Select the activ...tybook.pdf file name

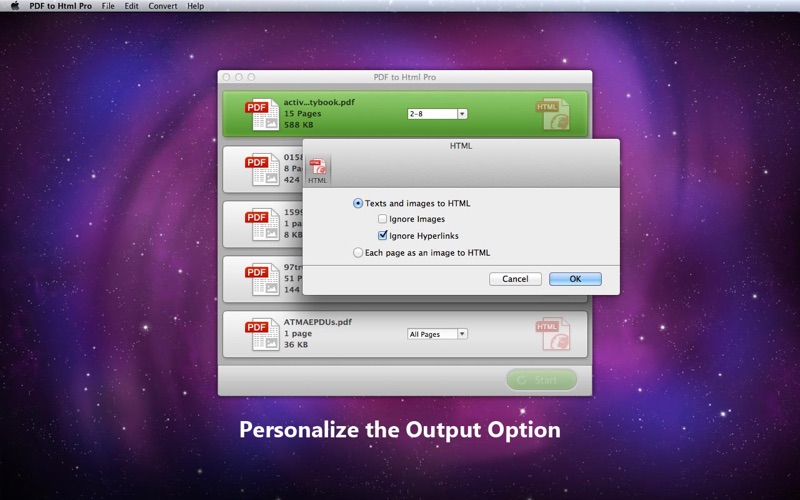tap(319, 102)
